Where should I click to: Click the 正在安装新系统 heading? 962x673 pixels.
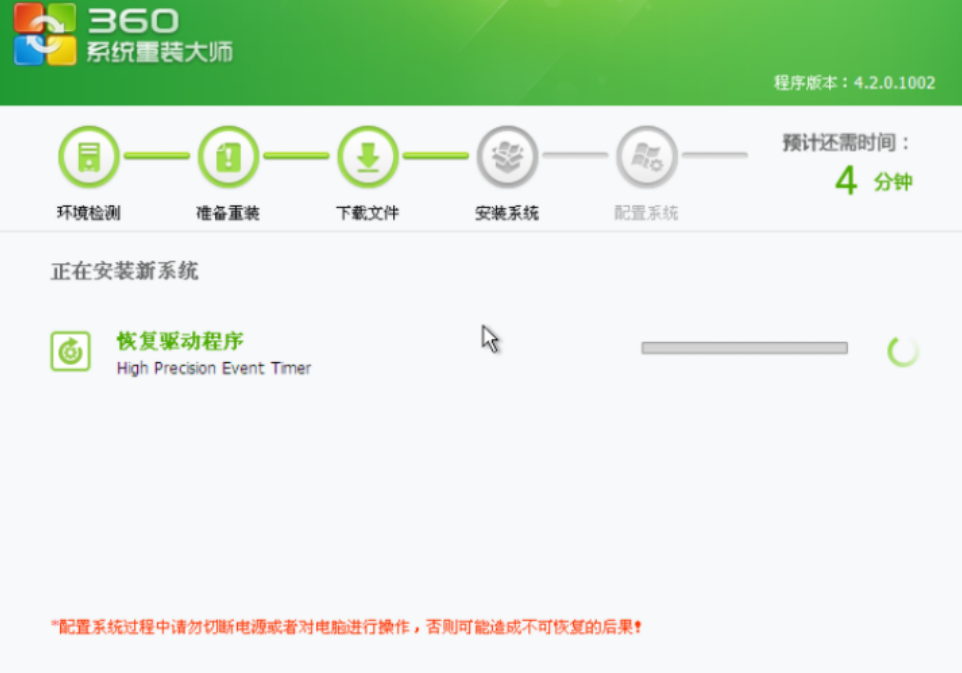[x=125, y=271]
